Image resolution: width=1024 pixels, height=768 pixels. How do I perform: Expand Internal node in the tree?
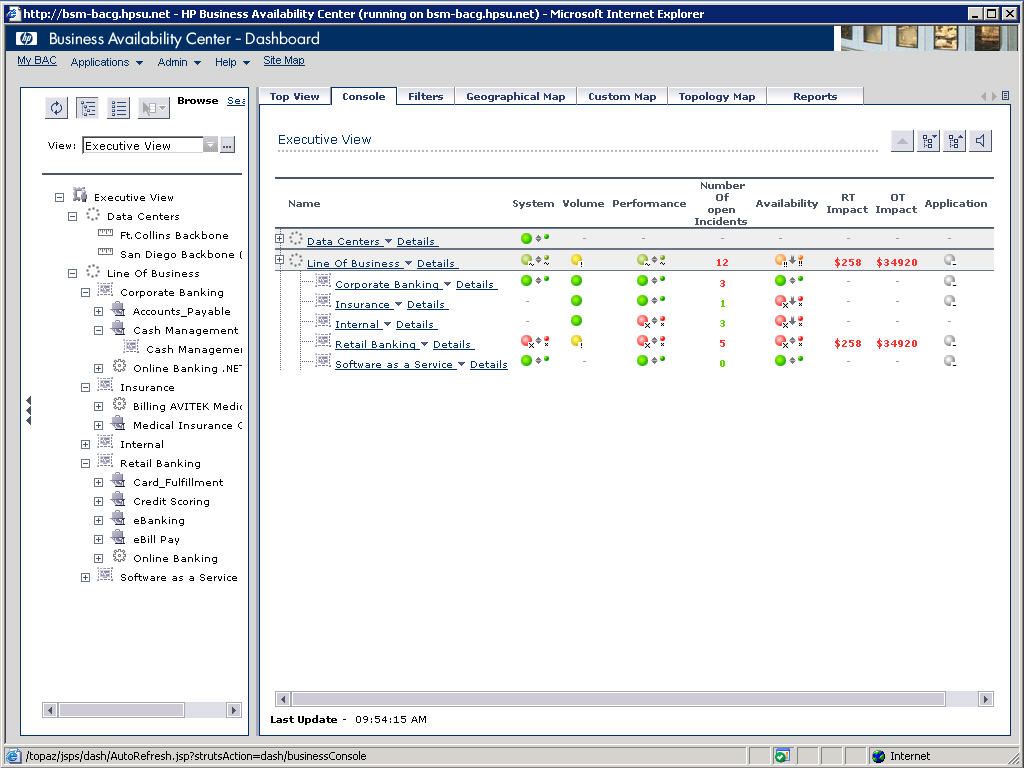click(86, 444)
